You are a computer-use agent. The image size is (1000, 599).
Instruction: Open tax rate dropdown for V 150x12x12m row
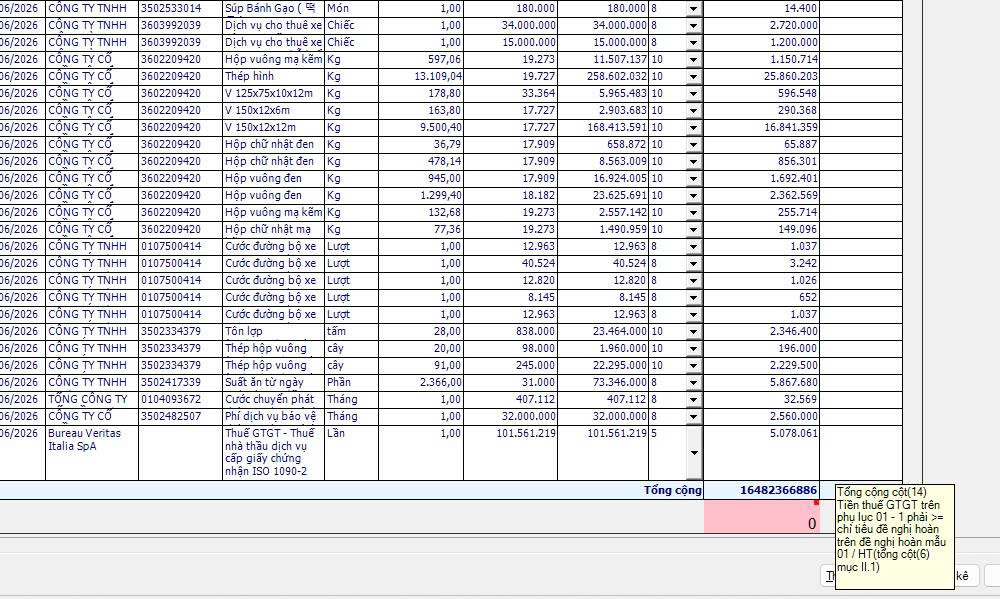tap(693, 128)
